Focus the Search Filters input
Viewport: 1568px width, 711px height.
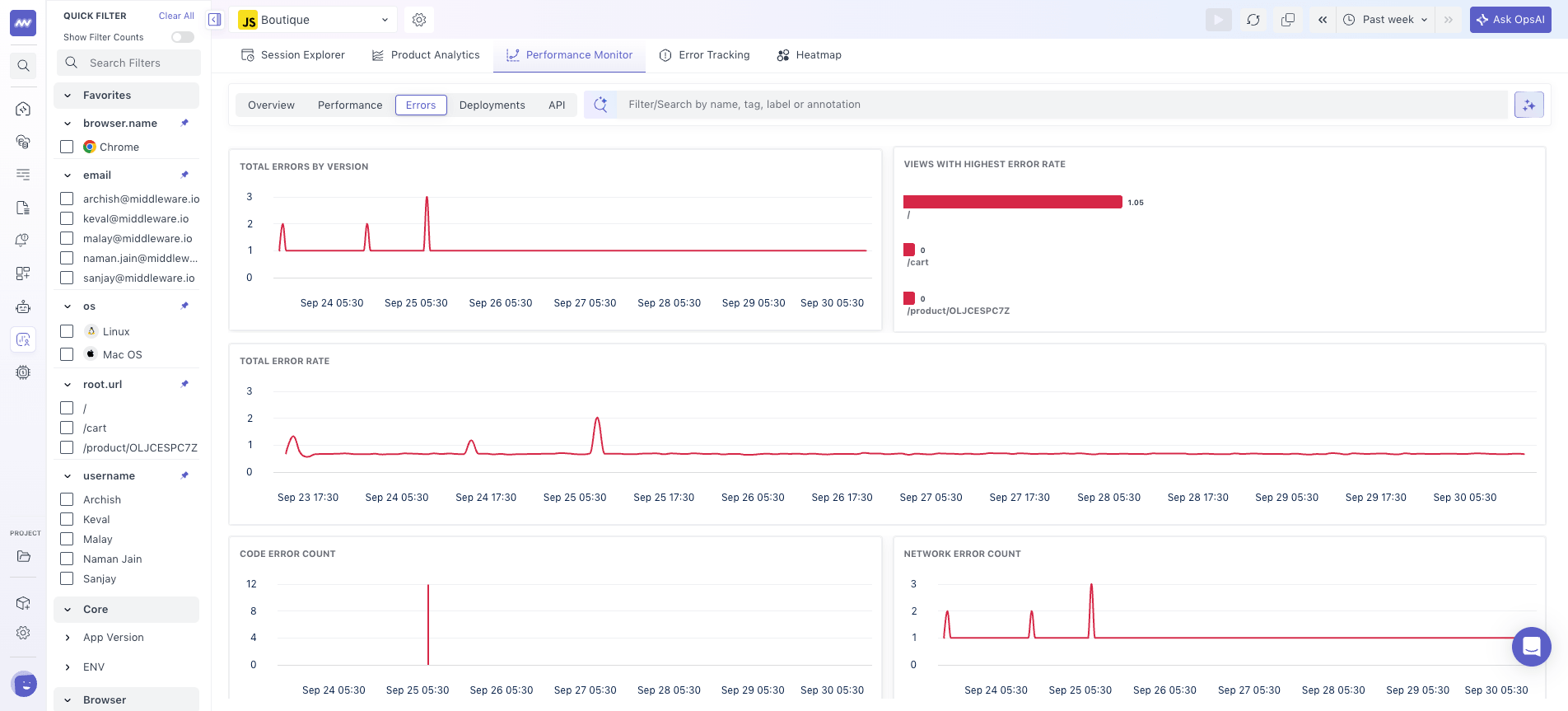pyautogui.click(x=128, y=63)
